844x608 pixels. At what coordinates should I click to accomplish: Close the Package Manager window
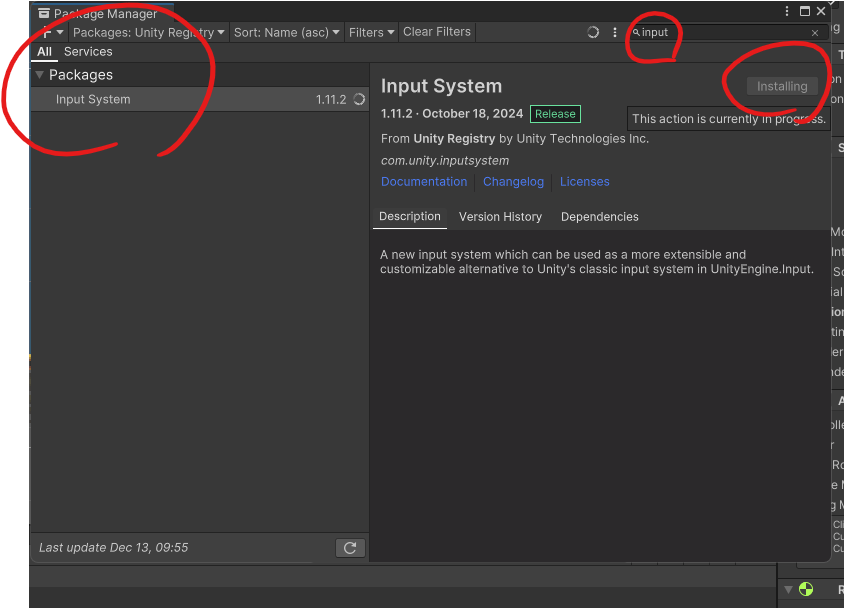[x=821, y=11]
